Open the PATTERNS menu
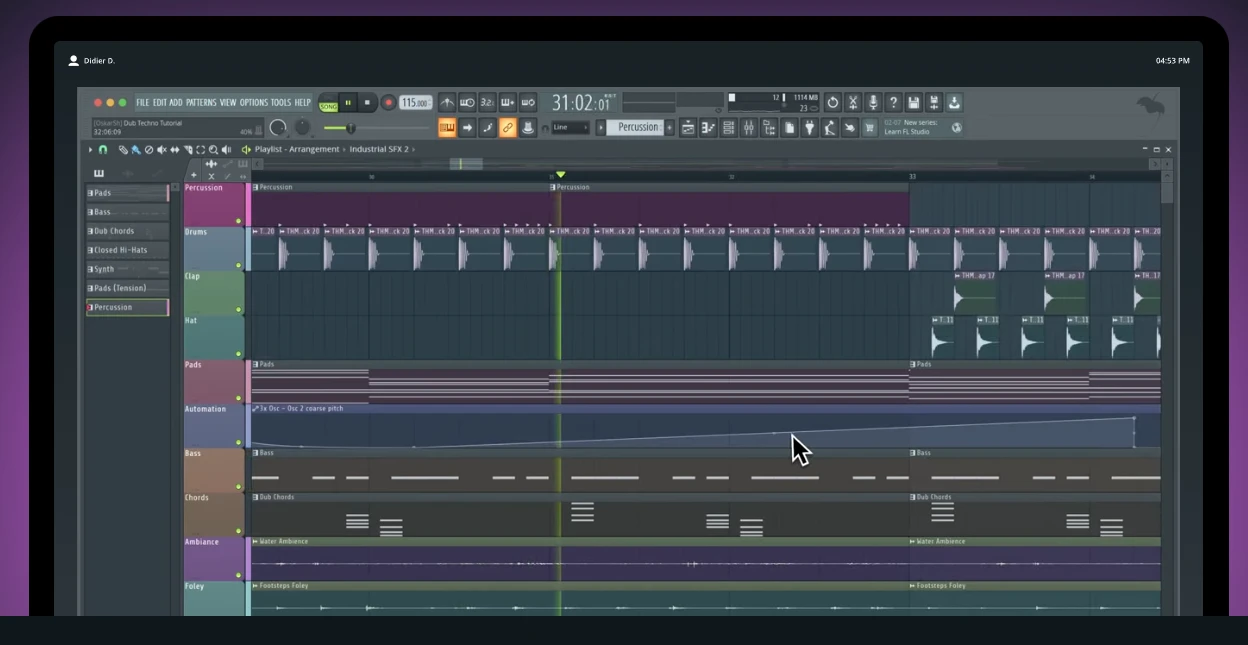 tap(201, 102)
